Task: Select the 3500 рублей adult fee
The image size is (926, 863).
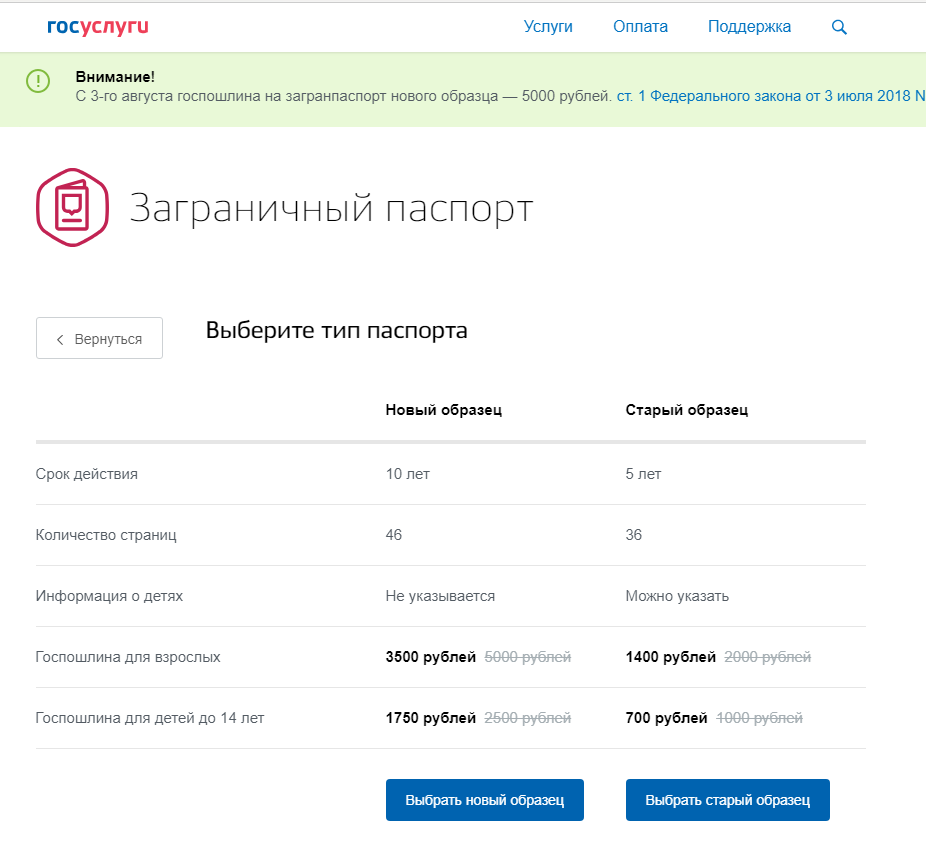Action: [x=430, y=657]
